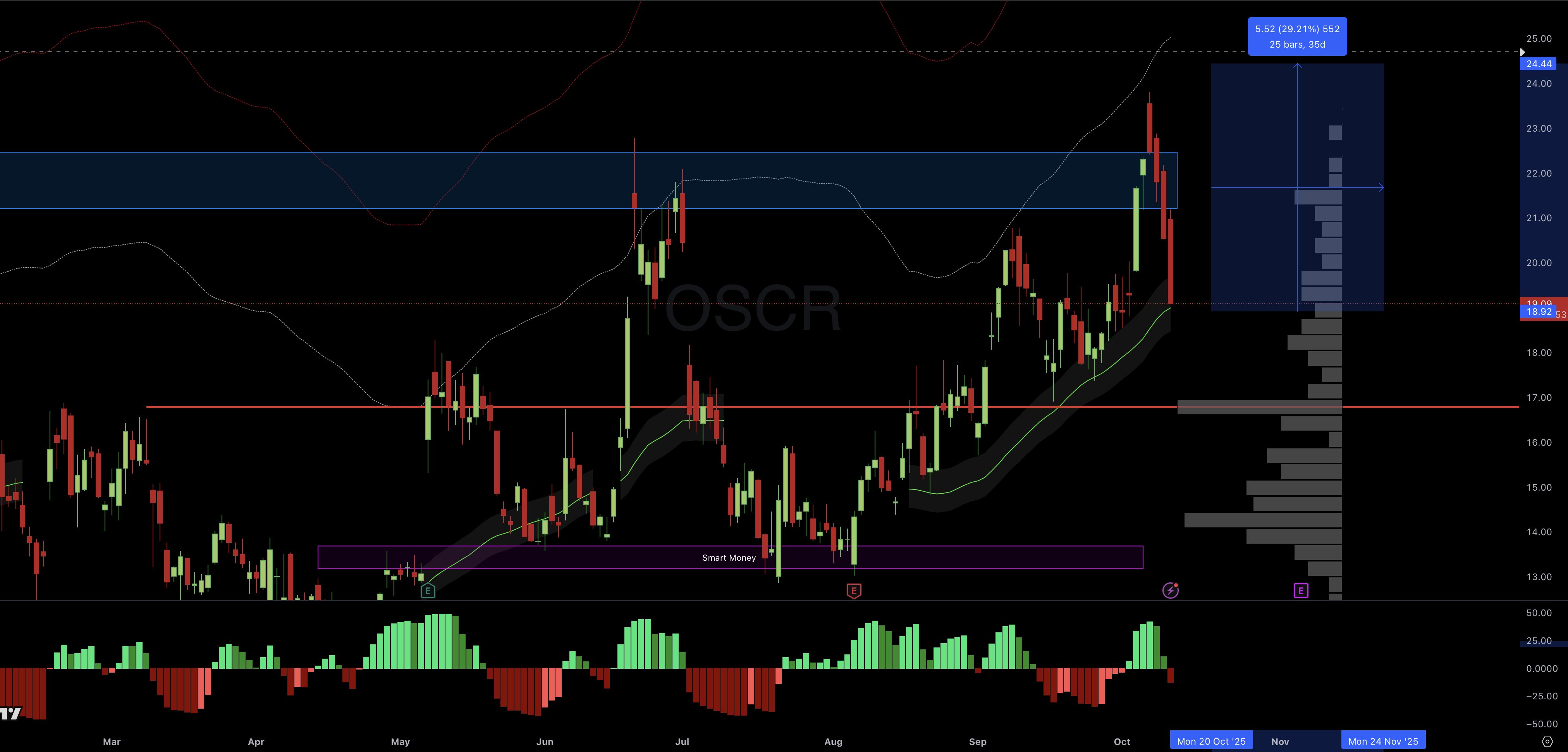Viewport: 1568px width, 752px height.
Task: Click 17.00 on the price scale
Action: (1539, 397)
